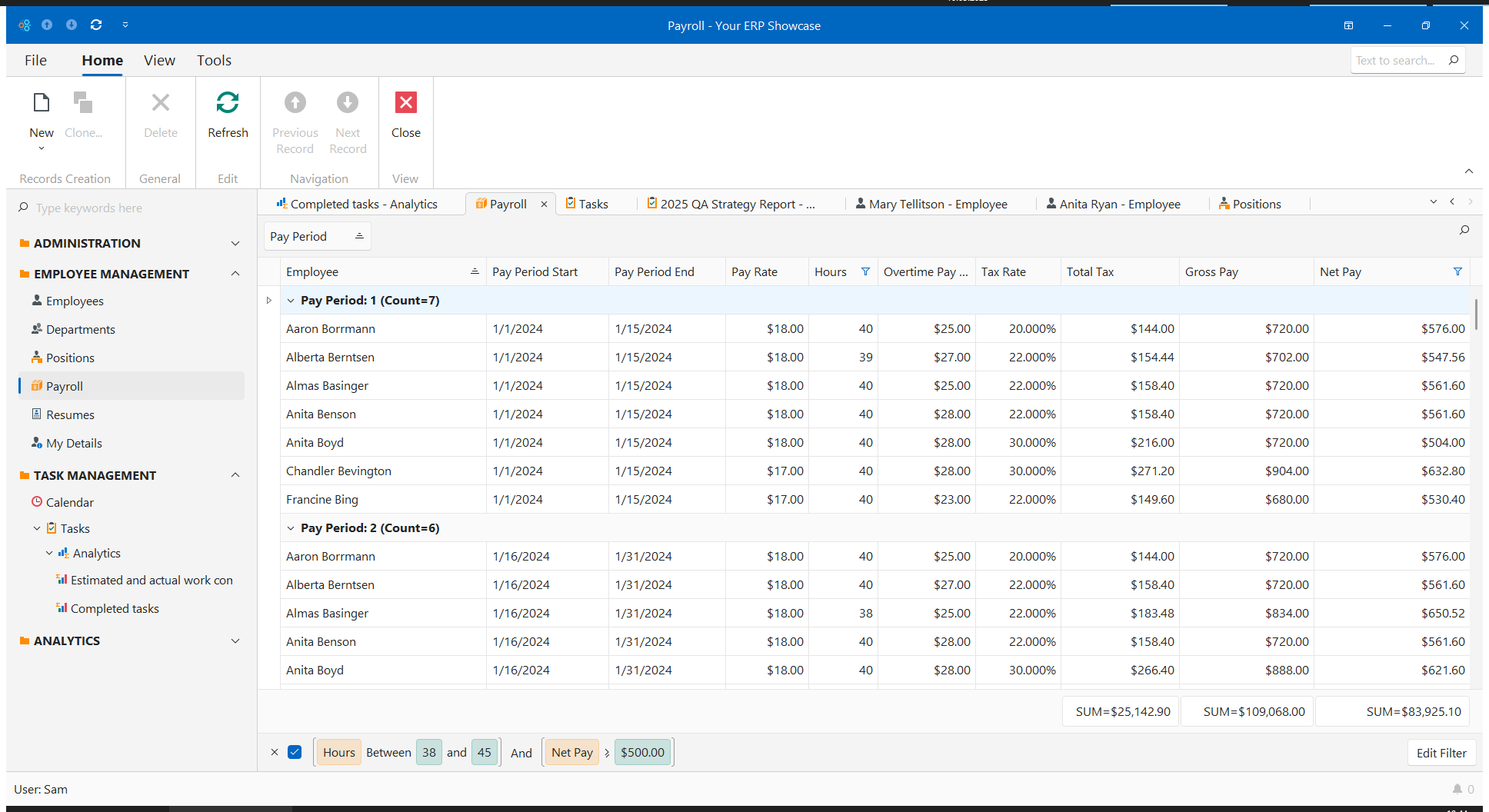Click the sidebar keyword search field
The image size is (1489, 812).
coord(131,208)
